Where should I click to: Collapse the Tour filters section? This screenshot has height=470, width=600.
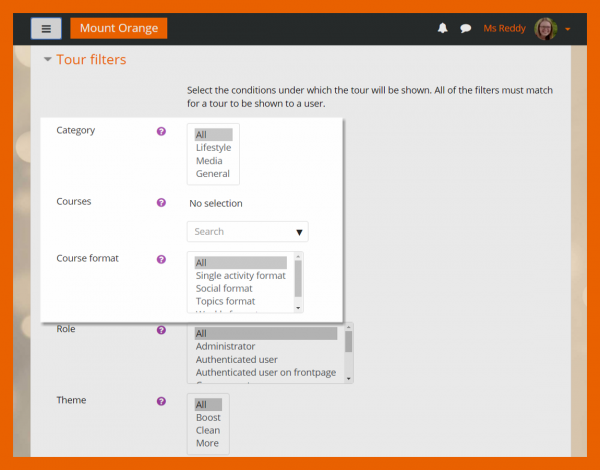47,59
